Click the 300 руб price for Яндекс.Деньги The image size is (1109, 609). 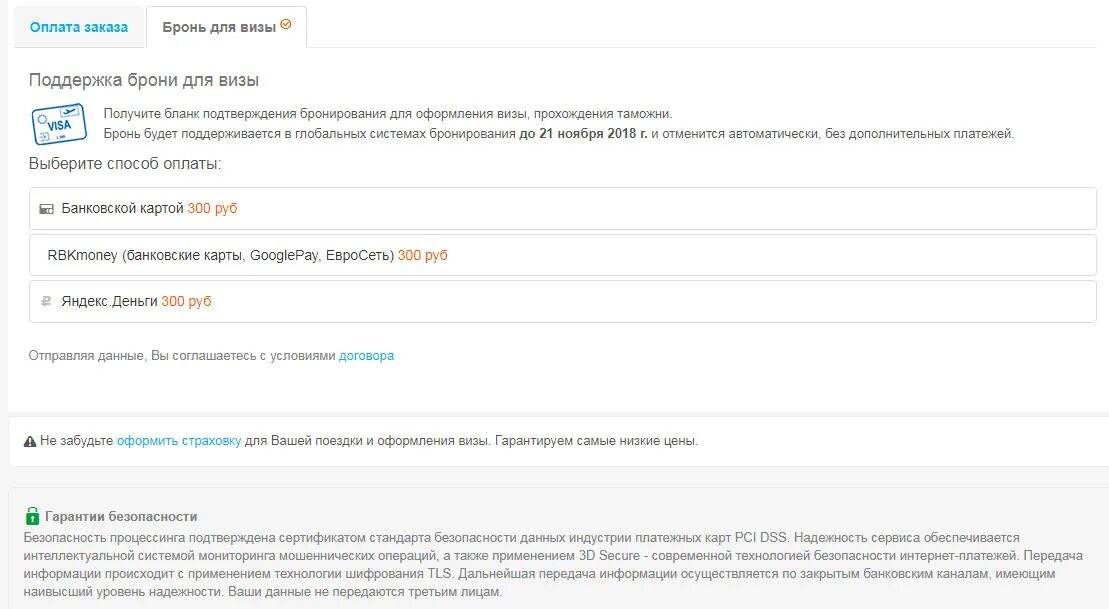(x=186, y=301)
